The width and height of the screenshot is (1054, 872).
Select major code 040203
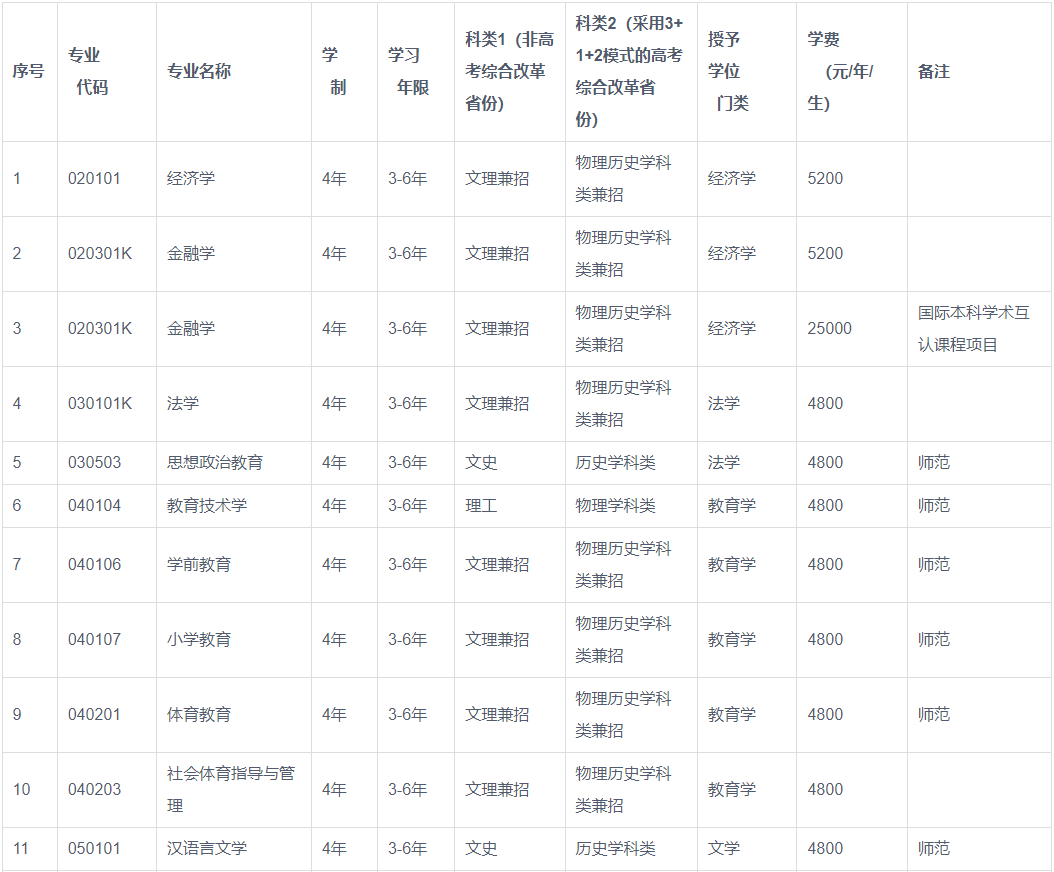point(95,789)
